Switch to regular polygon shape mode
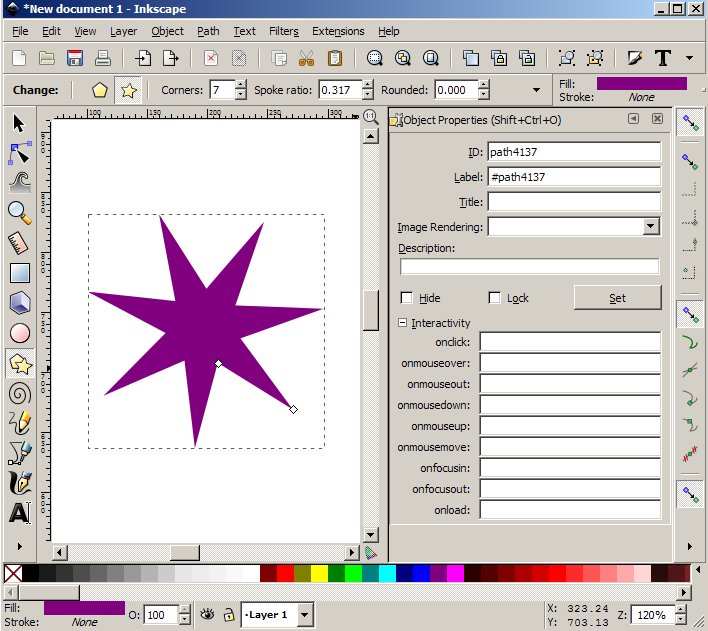The height and width of the screenshot is (631, 708). [x=100, y=90]
